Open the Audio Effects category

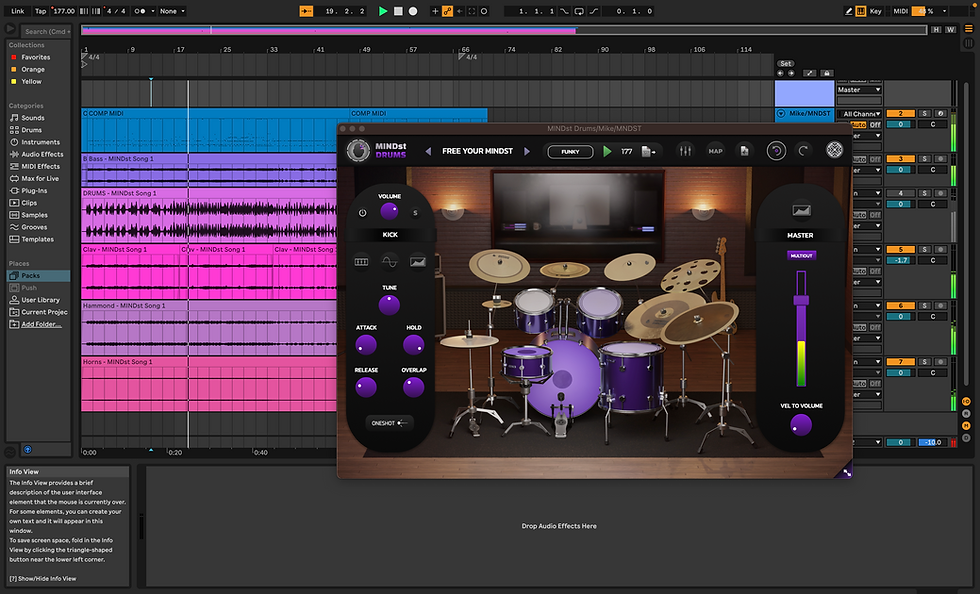click(42, 154)
